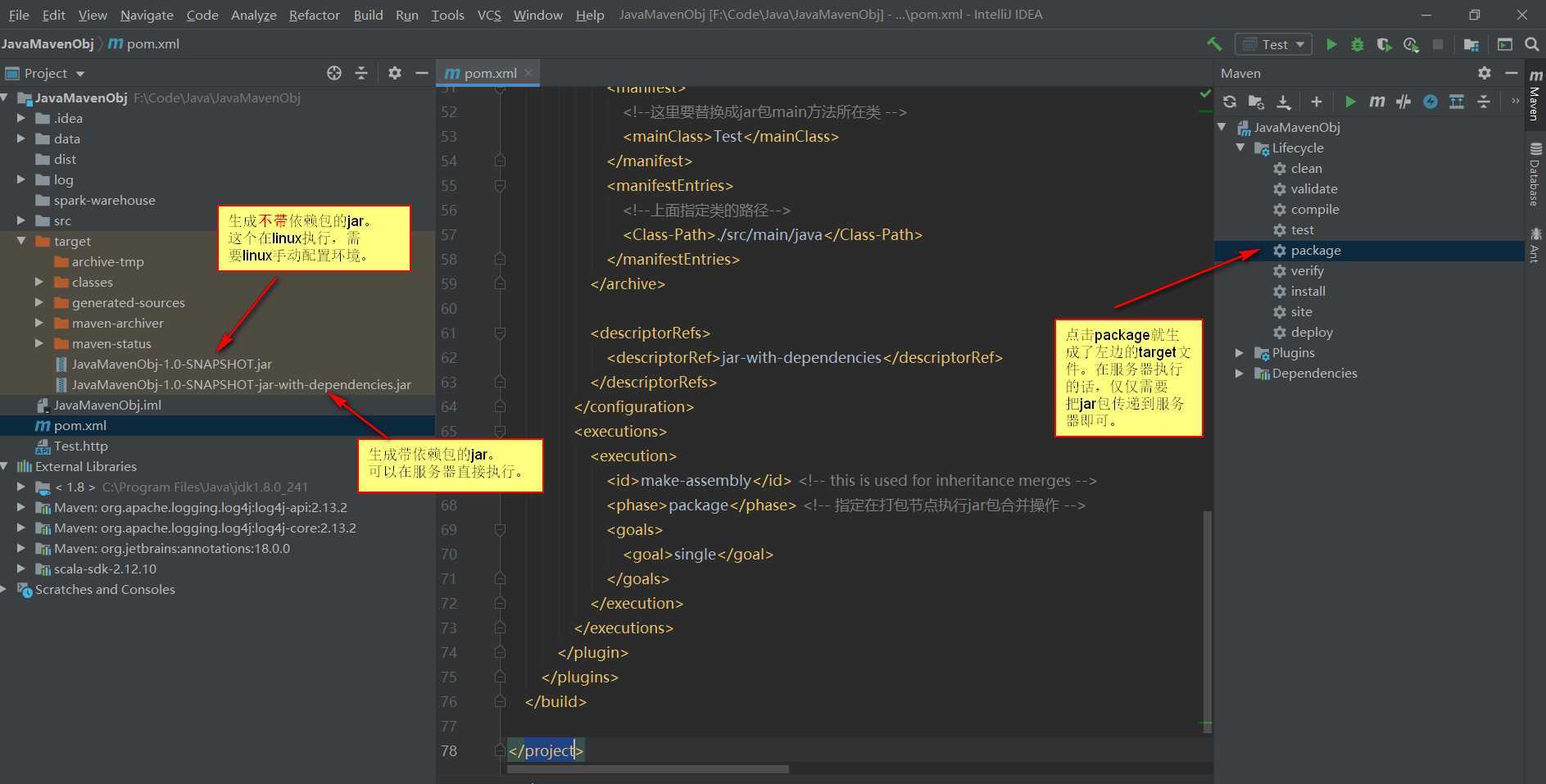Close the pom.xml tab
This screenshot has width=1546, height=784.
pos(528,73)
